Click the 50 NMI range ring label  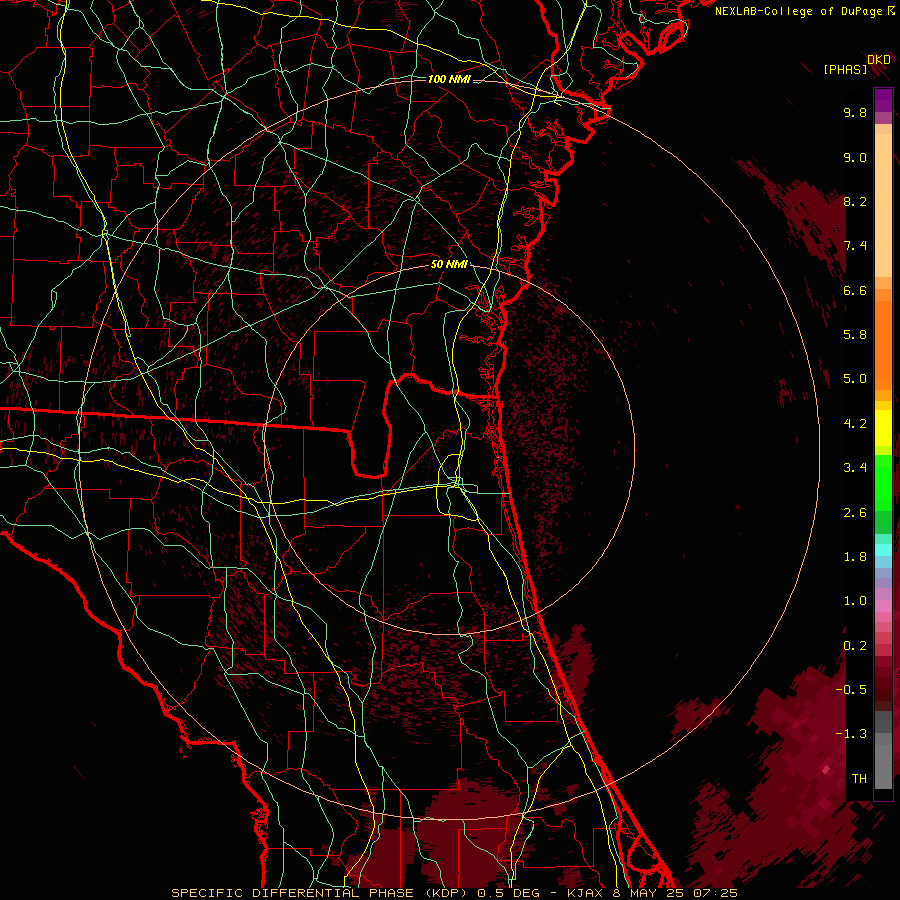(449, 264)
